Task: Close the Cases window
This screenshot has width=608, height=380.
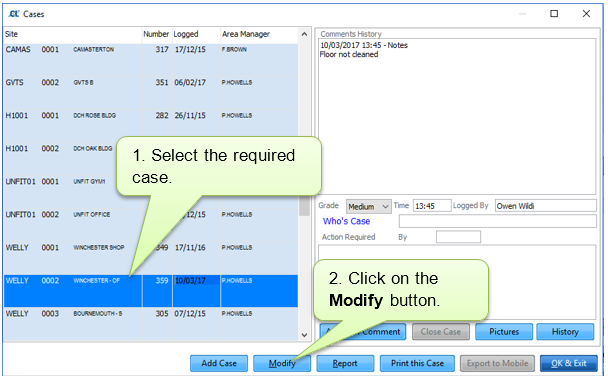Action: (x=586, y=14)
